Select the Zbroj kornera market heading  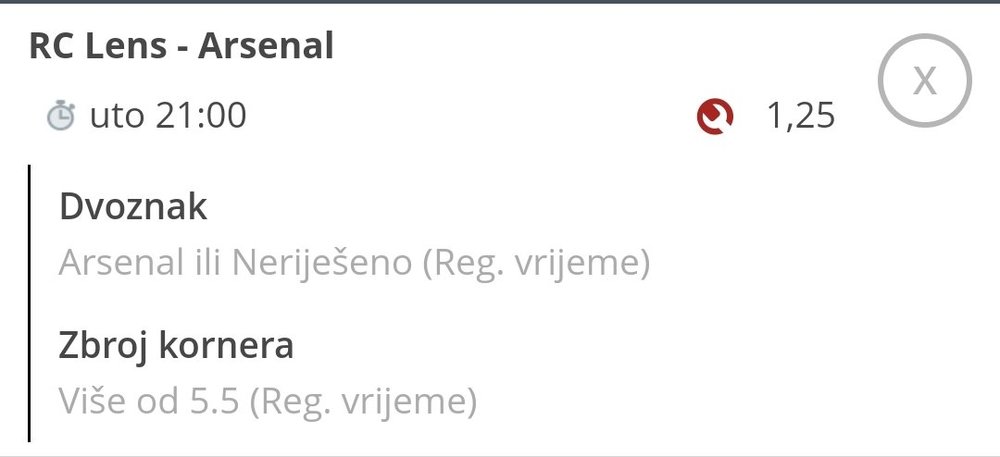tap(176, 346)
